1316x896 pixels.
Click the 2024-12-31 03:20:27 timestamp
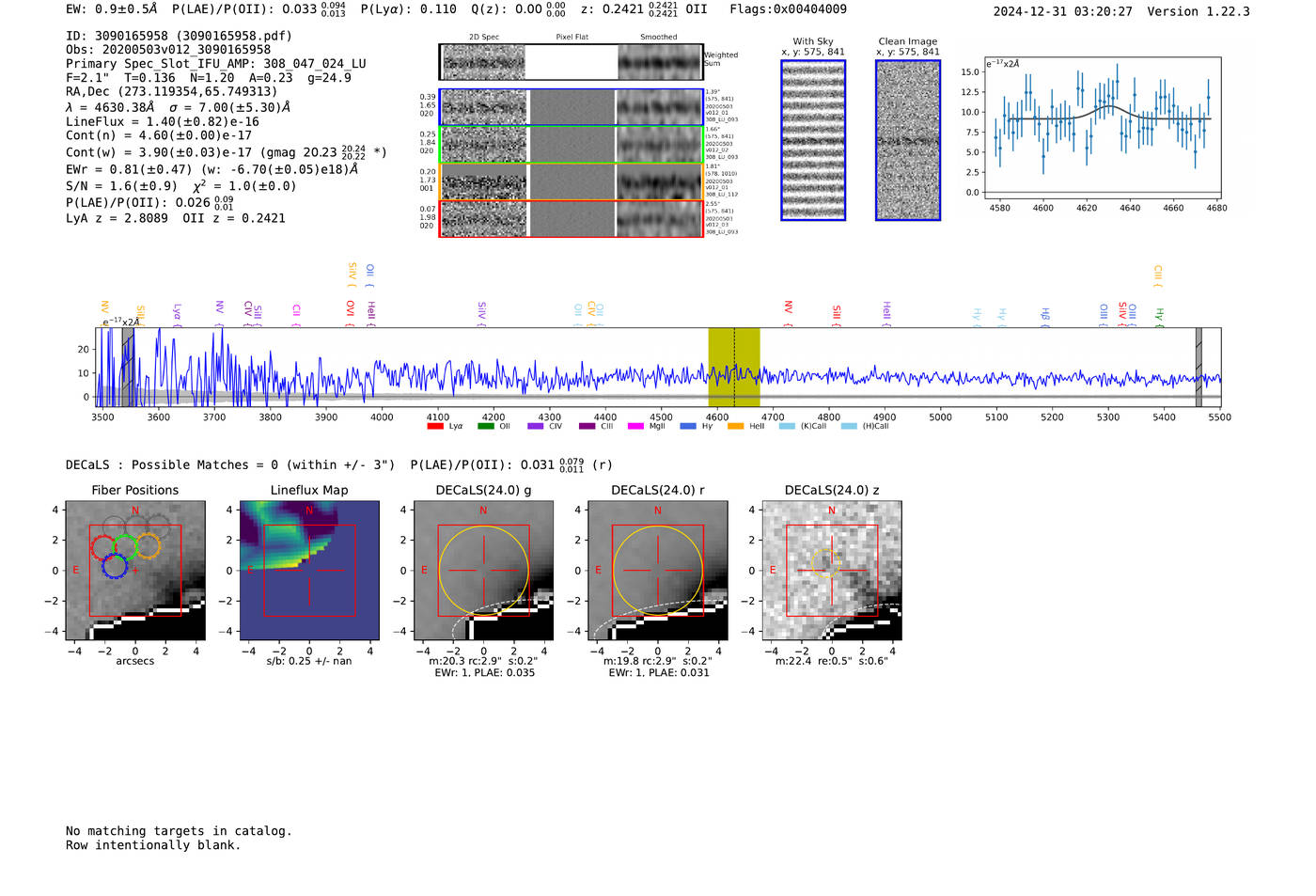tap(1063, 11)
